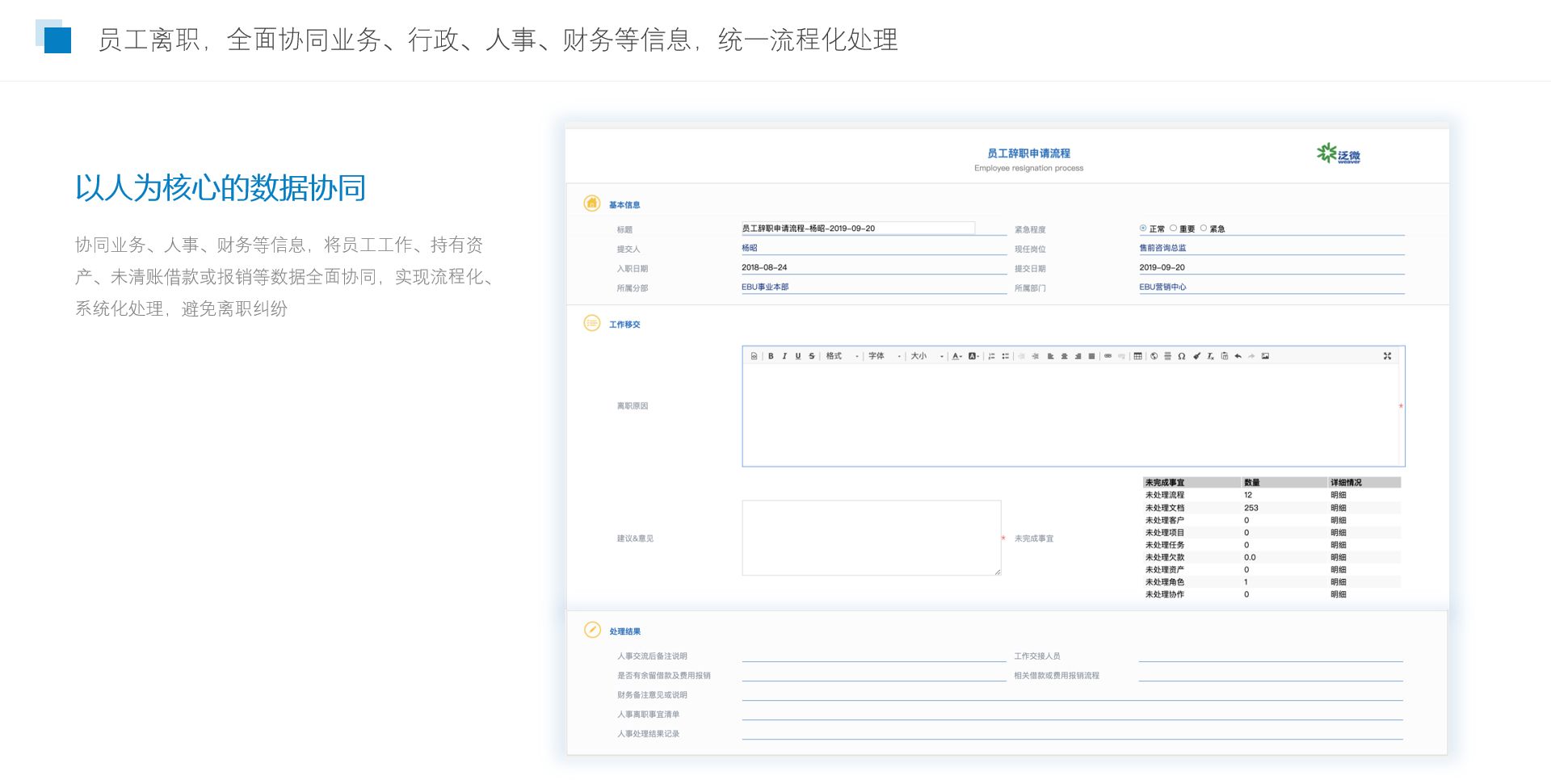This screenshot has height=784, width=1551.
Task: Choose the 重要 urgency option
Action: pos(1174,228)
